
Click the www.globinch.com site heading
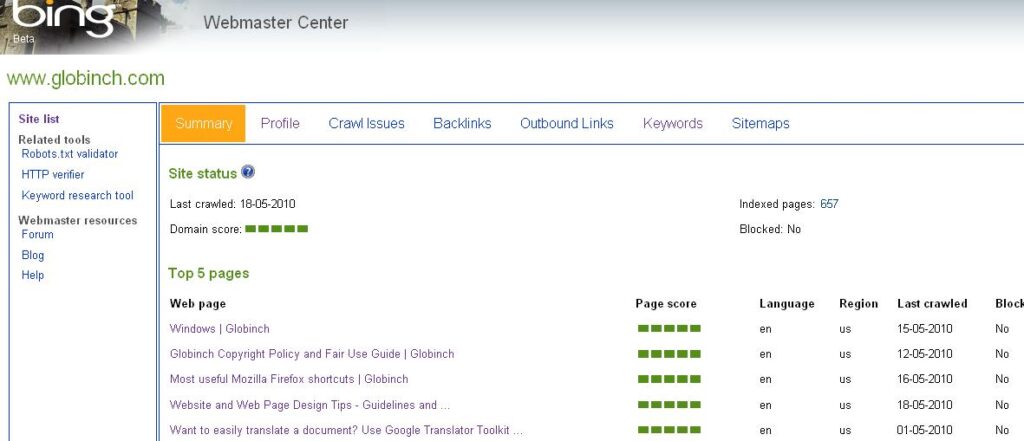coord(86,78)
